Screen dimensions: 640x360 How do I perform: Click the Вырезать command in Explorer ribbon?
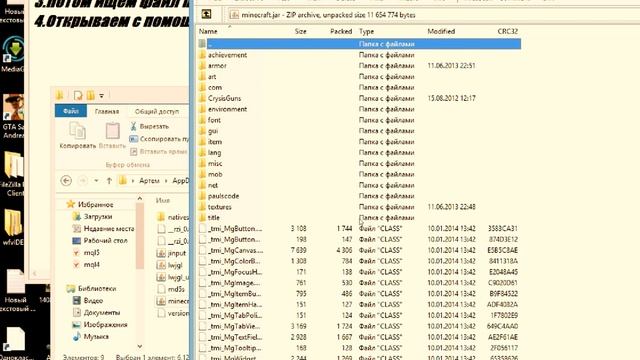[x=149, y=127]
